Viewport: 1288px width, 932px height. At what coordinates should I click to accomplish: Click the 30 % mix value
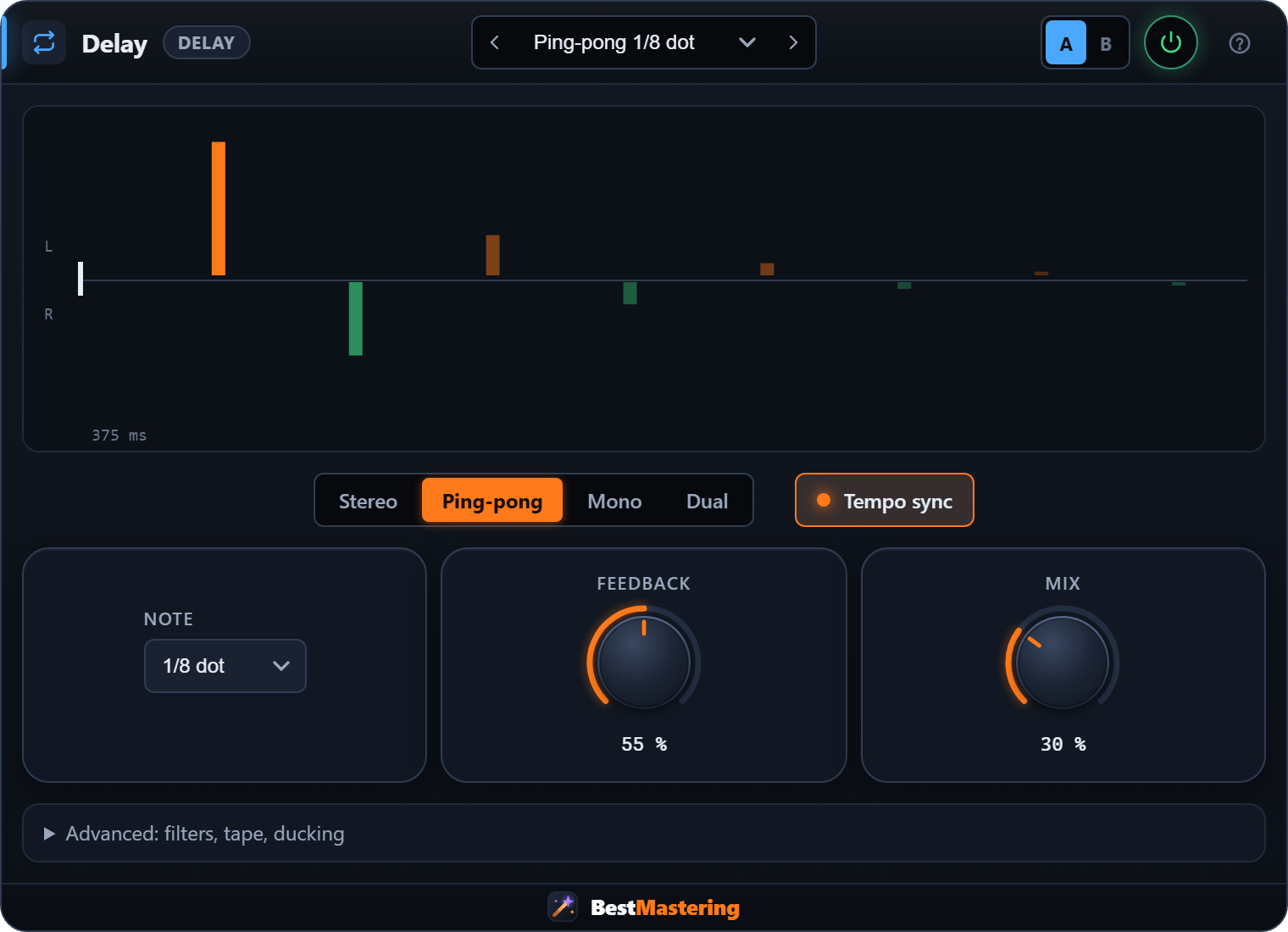tap(1063, 744)
